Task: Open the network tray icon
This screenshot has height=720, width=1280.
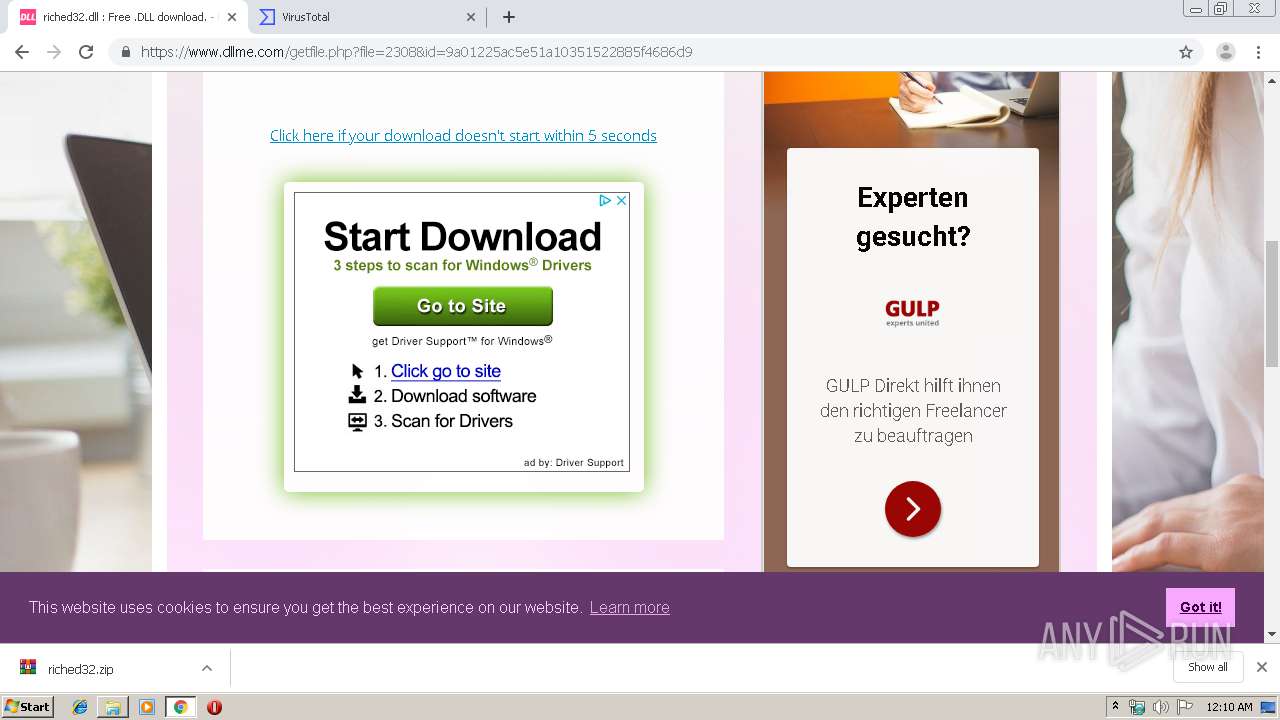Action: [1137, 707]
